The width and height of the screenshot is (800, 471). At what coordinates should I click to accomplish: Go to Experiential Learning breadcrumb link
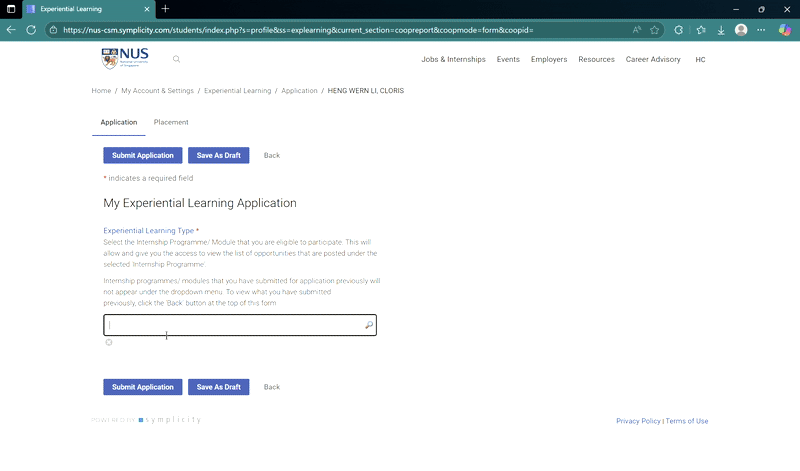coord(237,91)
